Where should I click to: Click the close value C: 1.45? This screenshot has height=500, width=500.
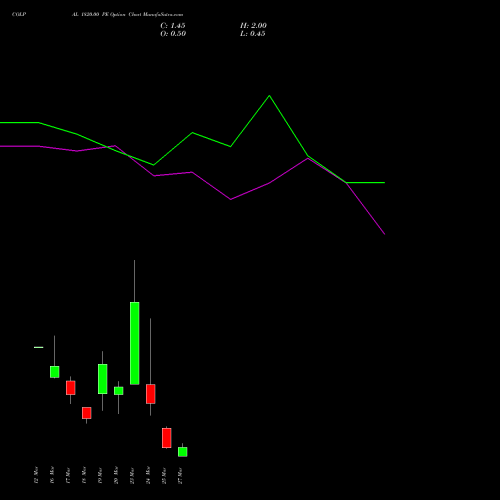[x=173, y=26]
